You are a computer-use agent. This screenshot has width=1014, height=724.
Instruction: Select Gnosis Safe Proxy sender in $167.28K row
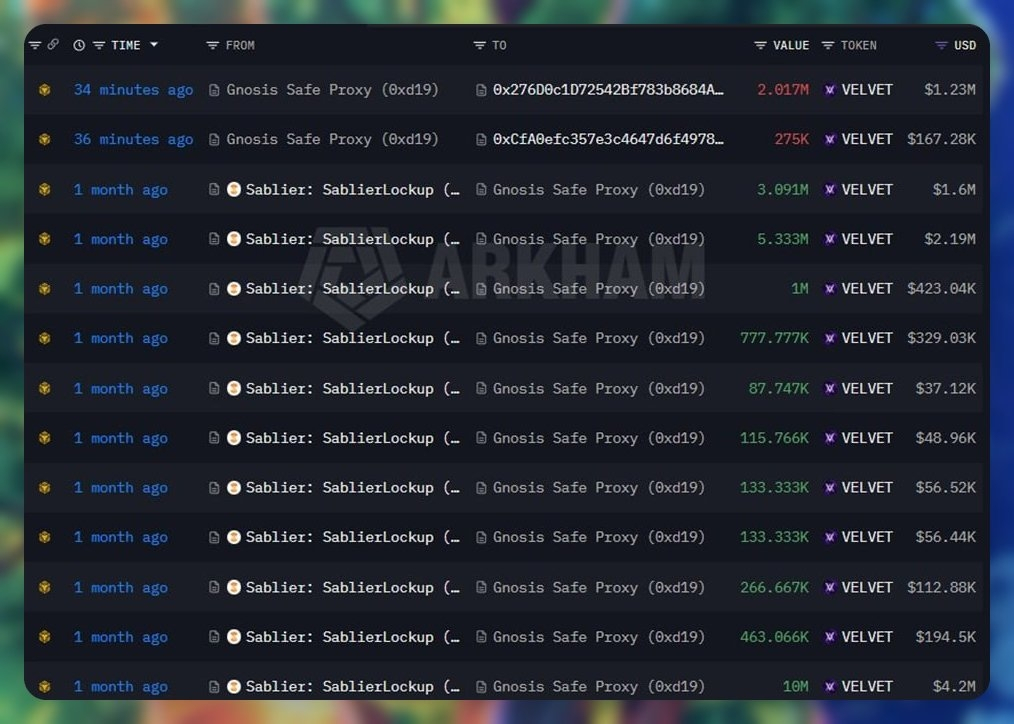[332, 139]
